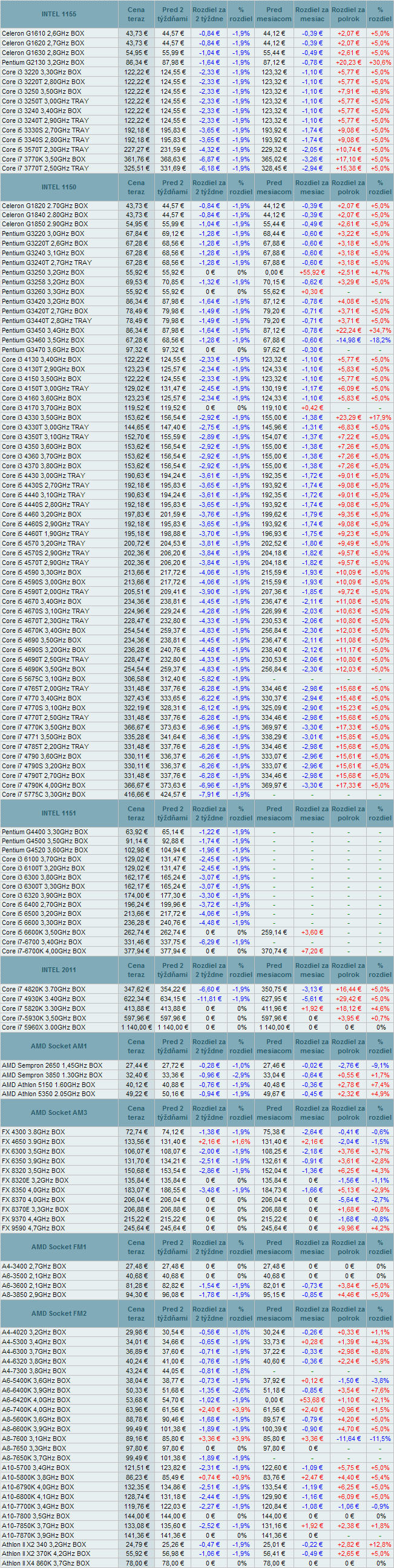
Task: Select row 'Core i5 5675C 3,10GHz BOX'
Action: pyautogui.click(x=197, y=679)
